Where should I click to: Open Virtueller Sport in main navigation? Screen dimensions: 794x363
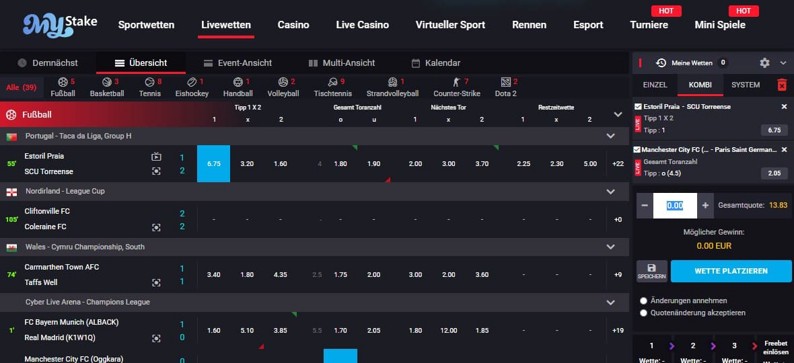450,25
